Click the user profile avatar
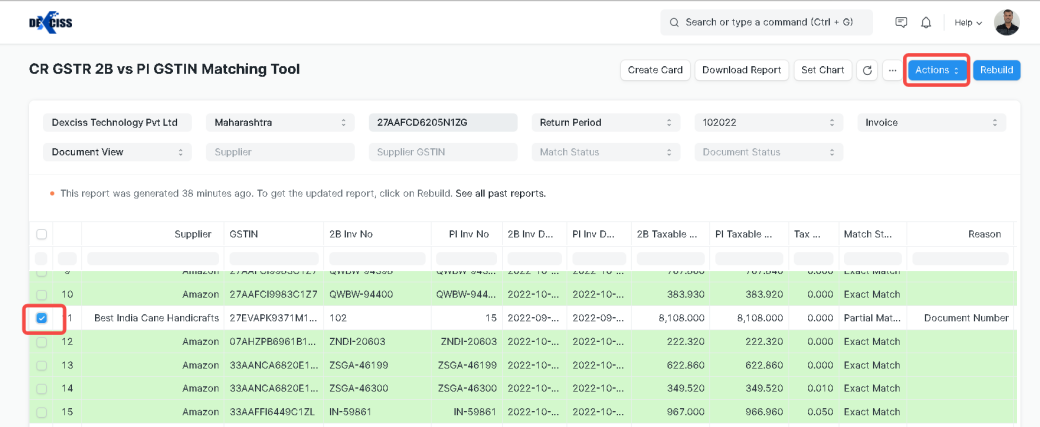Screen dimensions: 1040x427 [1007, 22]
